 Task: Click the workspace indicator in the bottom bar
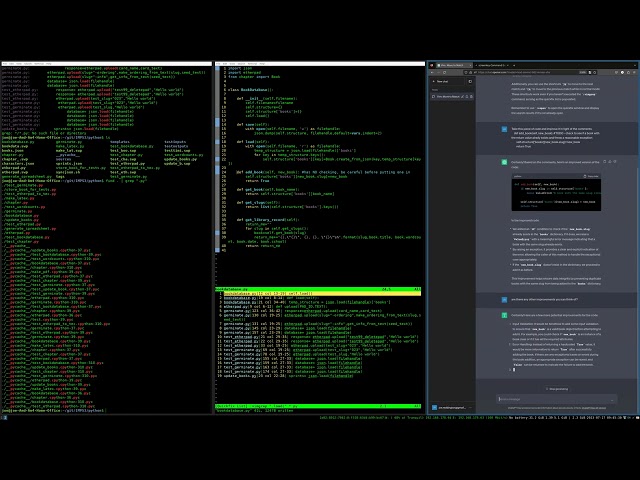[x=3, y=418]
